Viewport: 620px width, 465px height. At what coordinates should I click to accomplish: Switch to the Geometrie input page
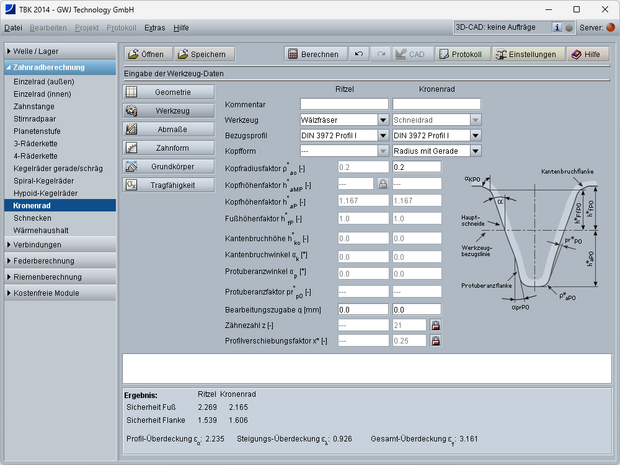point(168,91)
